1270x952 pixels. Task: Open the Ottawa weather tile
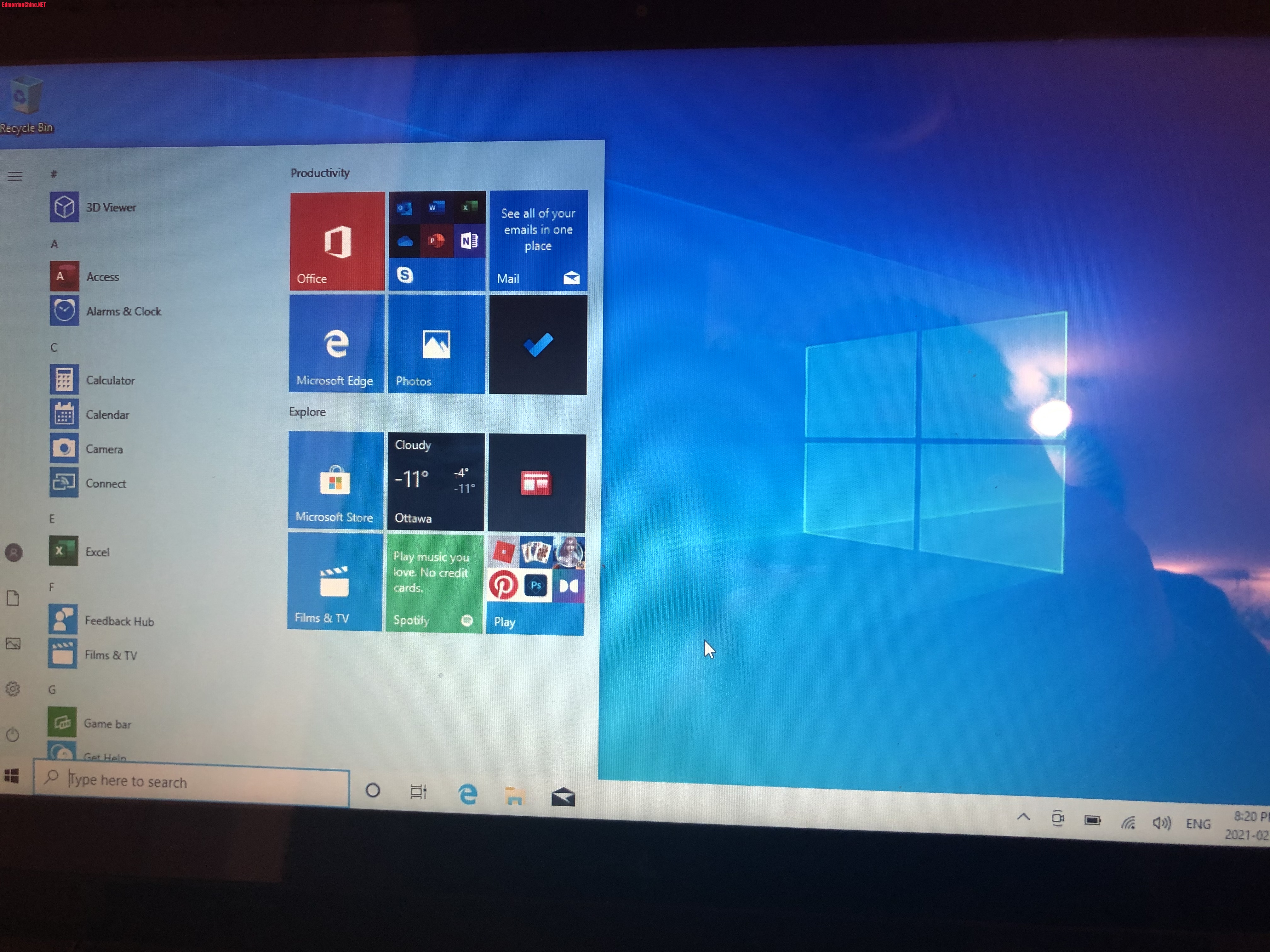(x=436, y=481)
